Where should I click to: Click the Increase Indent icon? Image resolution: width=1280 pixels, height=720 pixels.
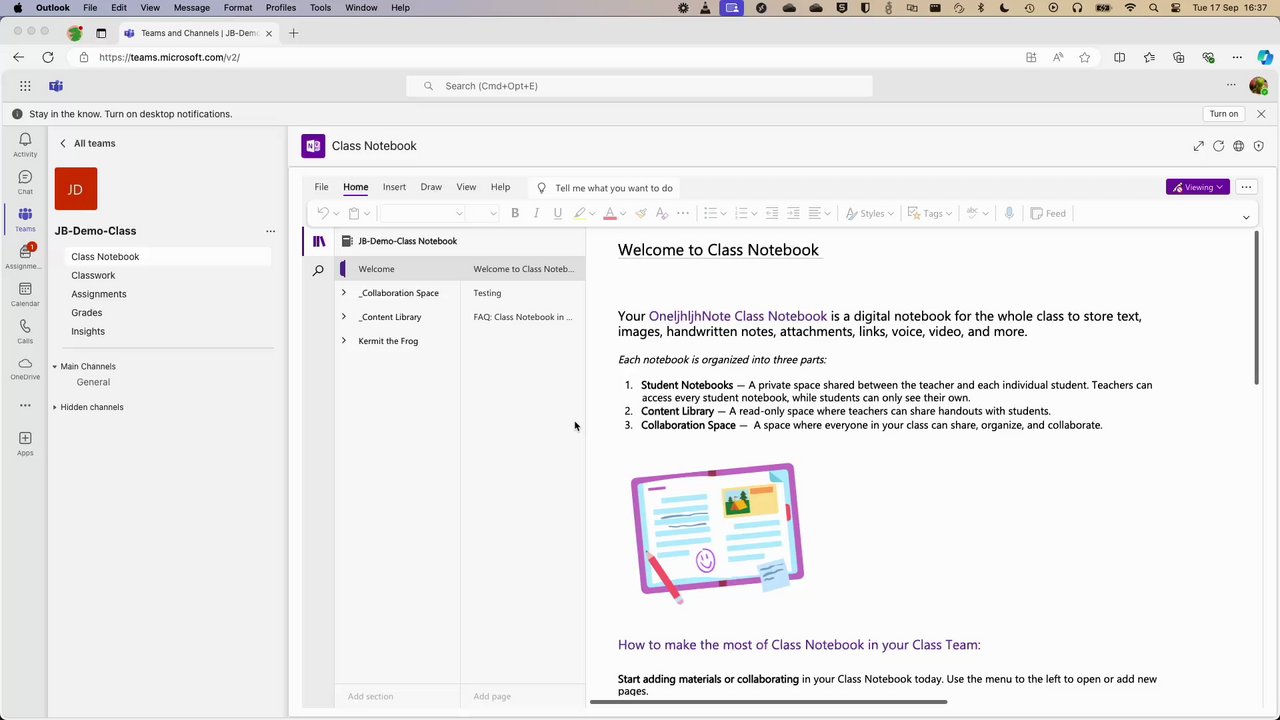point(793,213)
